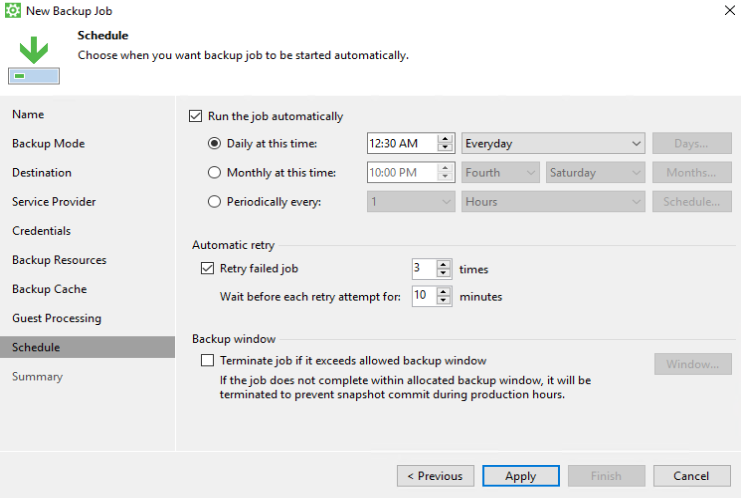
Task: Decrease the retry wait minutes value
Action: click(444, 301)
